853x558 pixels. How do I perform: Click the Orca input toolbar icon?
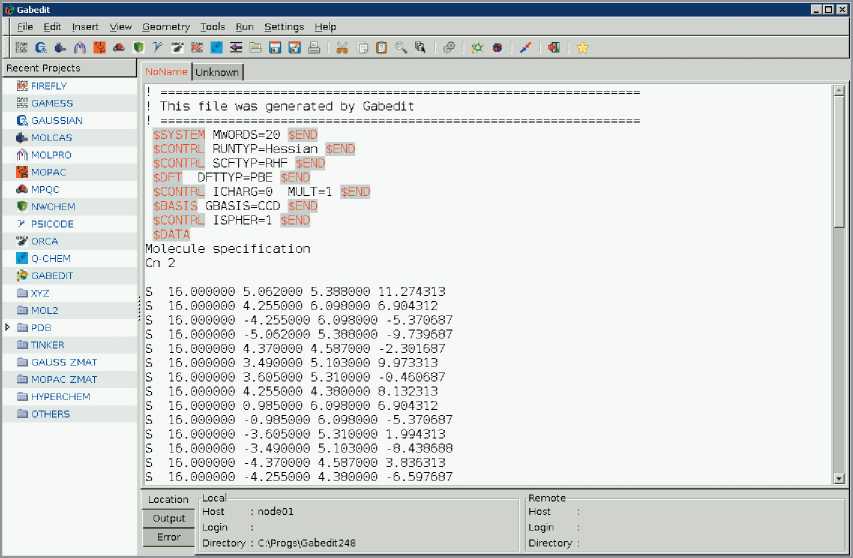tap(177, 48)
